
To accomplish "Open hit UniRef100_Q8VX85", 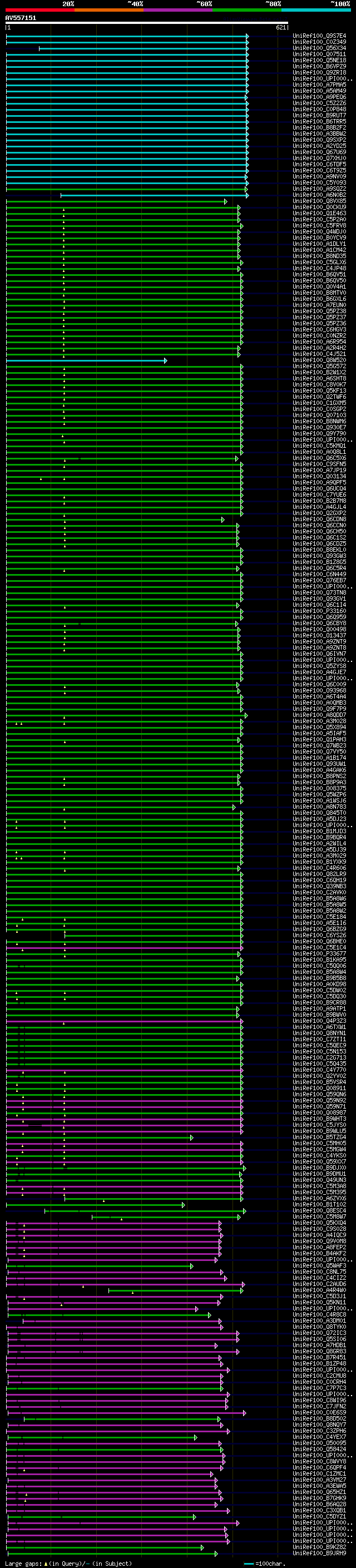I will [x=319, y=201].
